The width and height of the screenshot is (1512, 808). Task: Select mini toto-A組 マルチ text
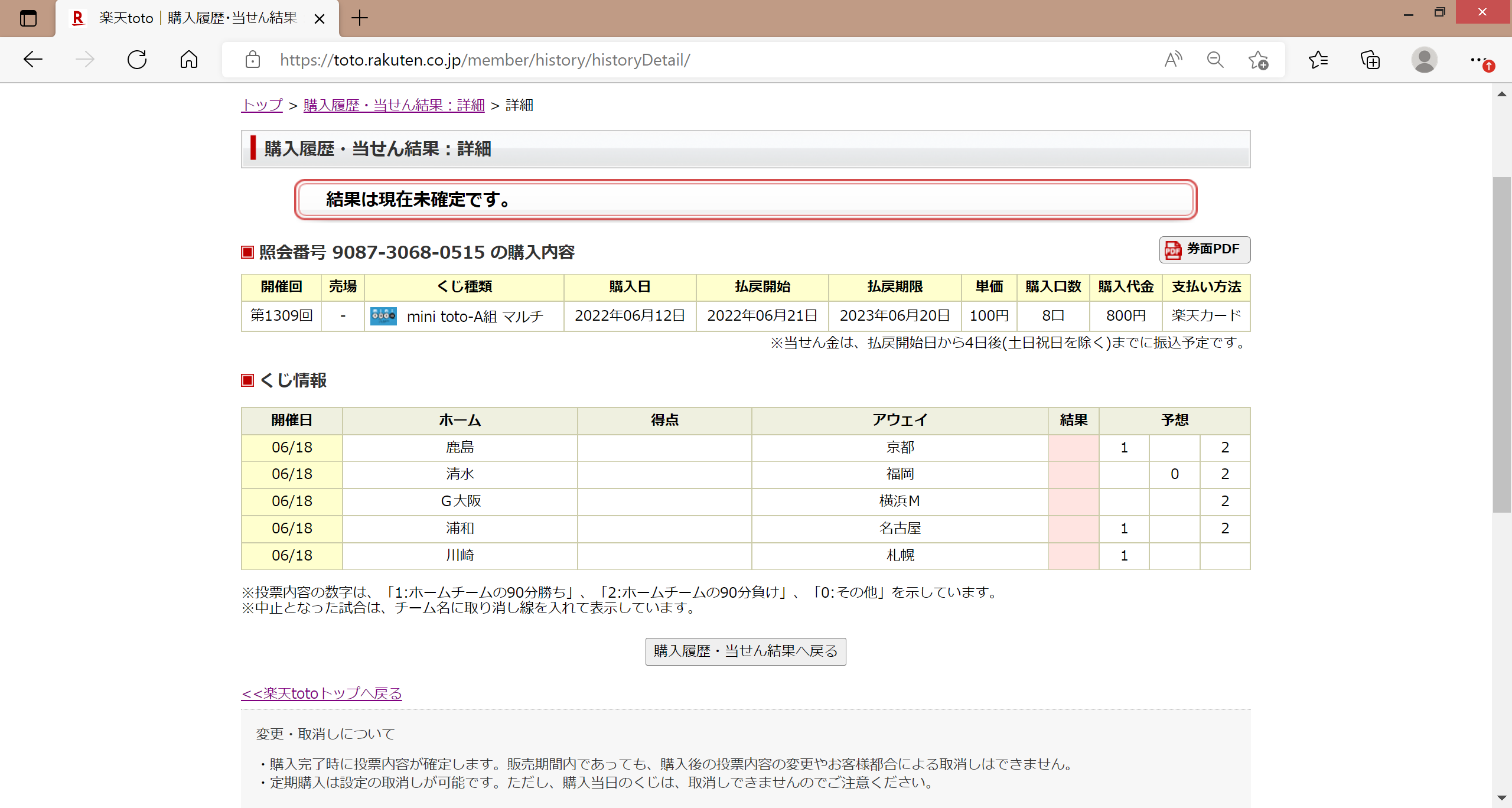(475, 317)
